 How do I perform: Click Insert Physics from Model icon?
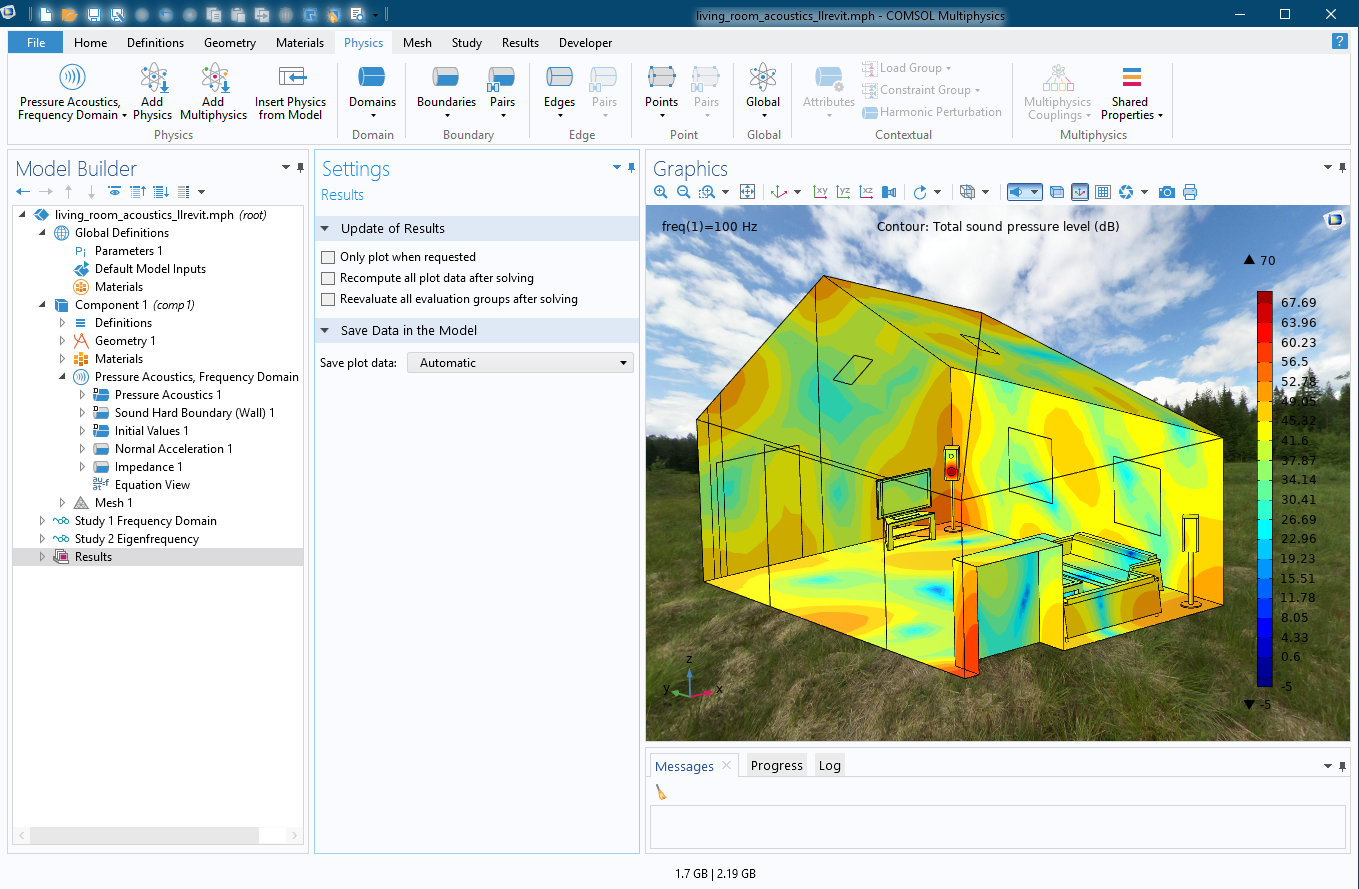click(291, 77)
